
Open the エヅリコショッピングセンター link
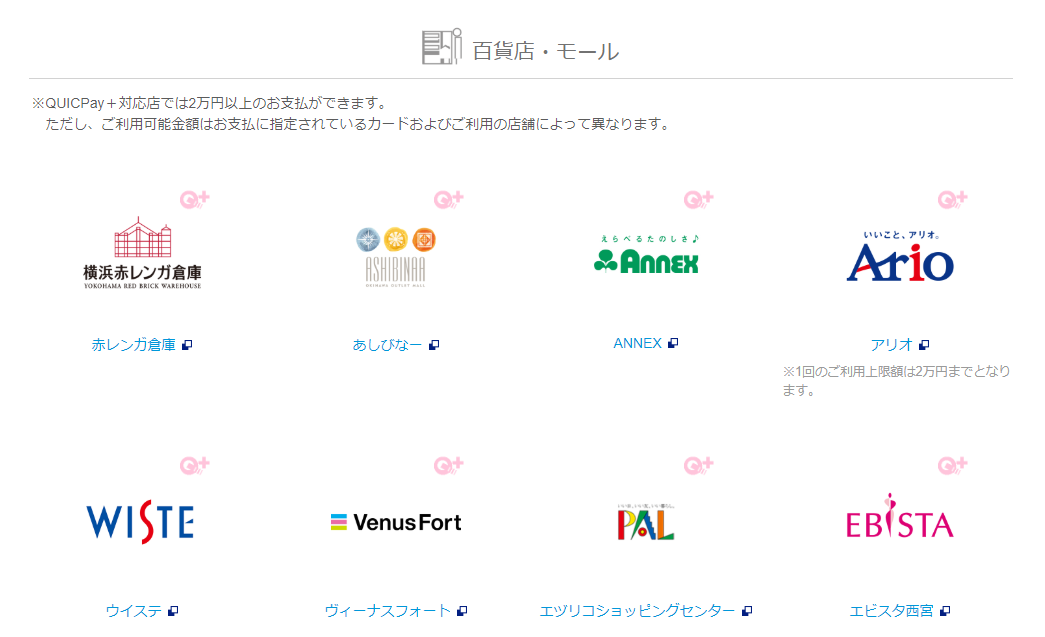point(637,611)
